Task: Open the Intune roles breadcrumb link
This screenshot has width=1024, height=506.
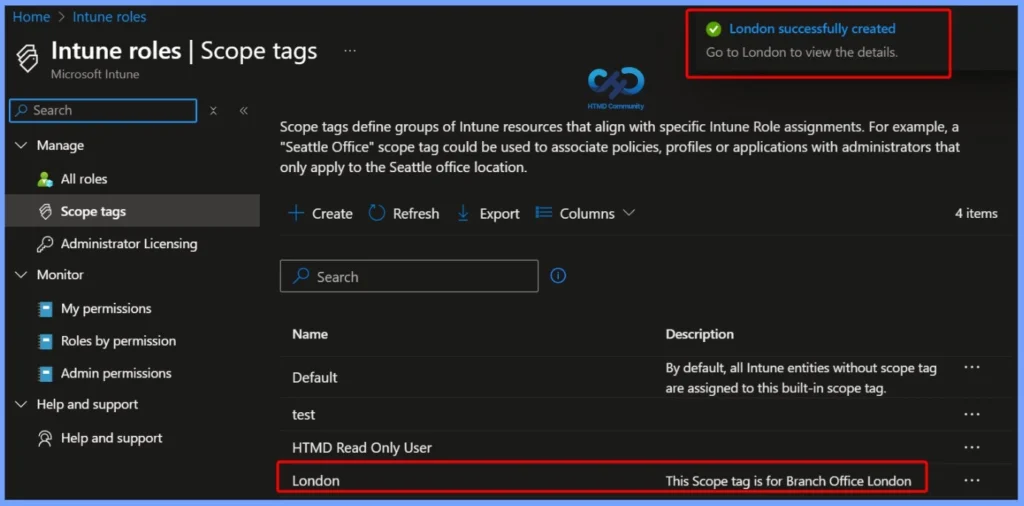Action: (109, 17)
